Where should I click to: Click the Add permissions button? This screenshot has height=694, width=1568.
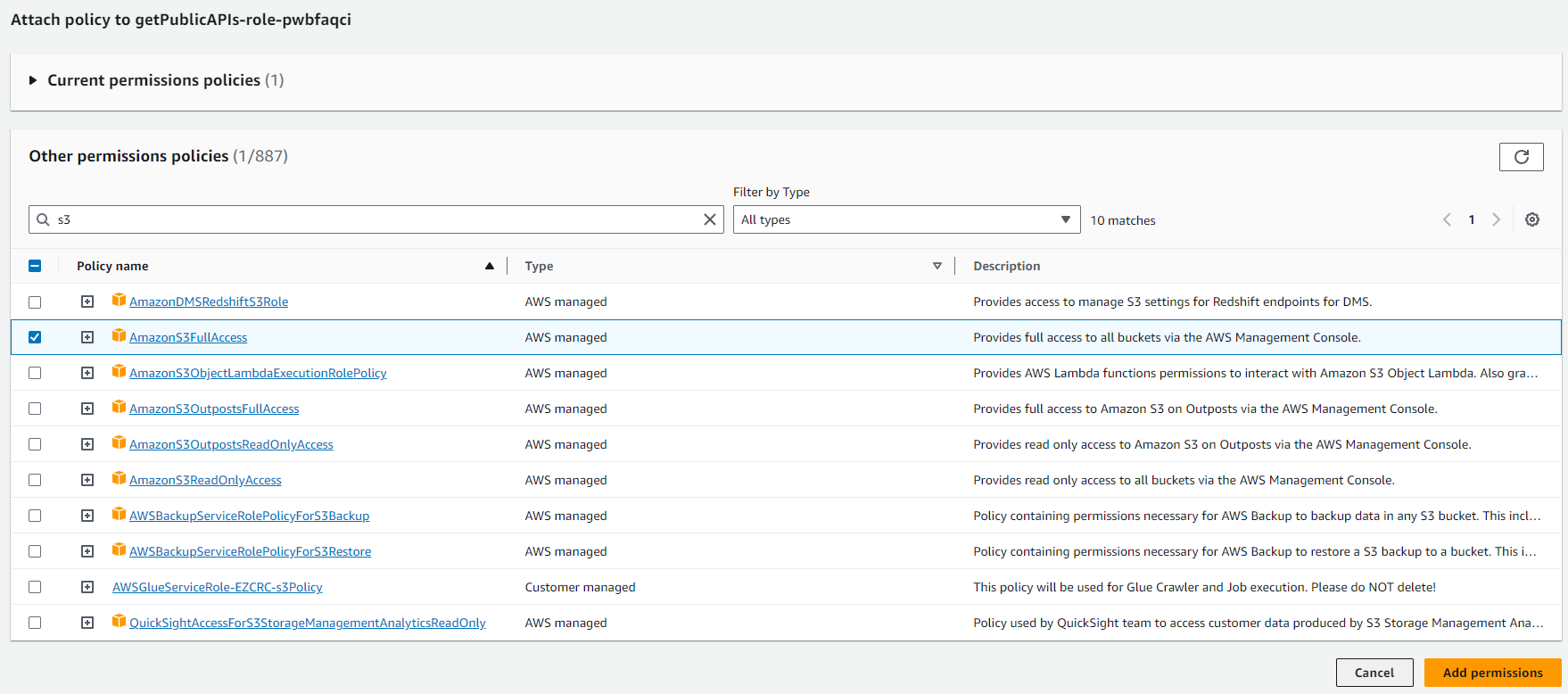1492,673
